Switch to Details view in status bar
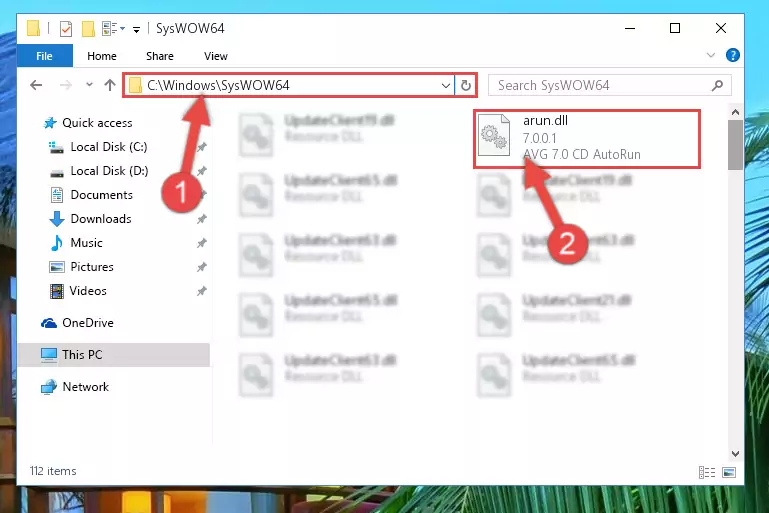Image resolution: width=769 pixels, height=513 pixels. [x=707, y=472]
